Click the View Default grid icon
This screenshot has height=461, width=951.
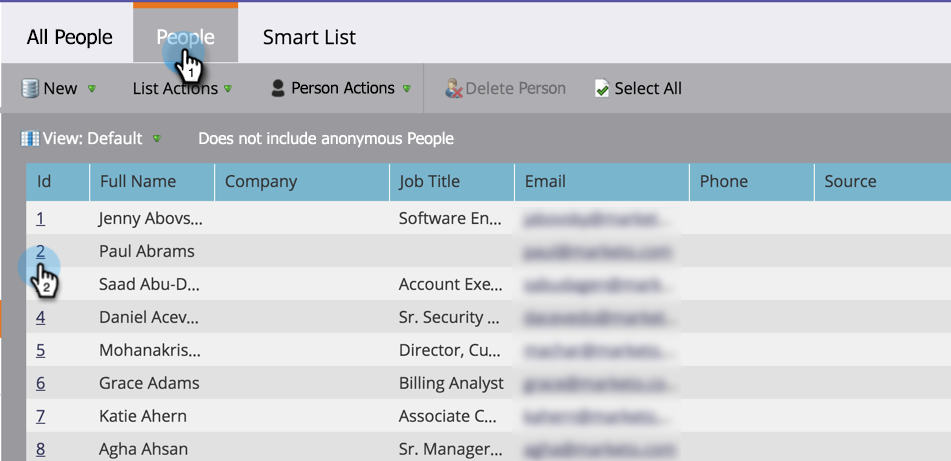(x=30, y=139)
